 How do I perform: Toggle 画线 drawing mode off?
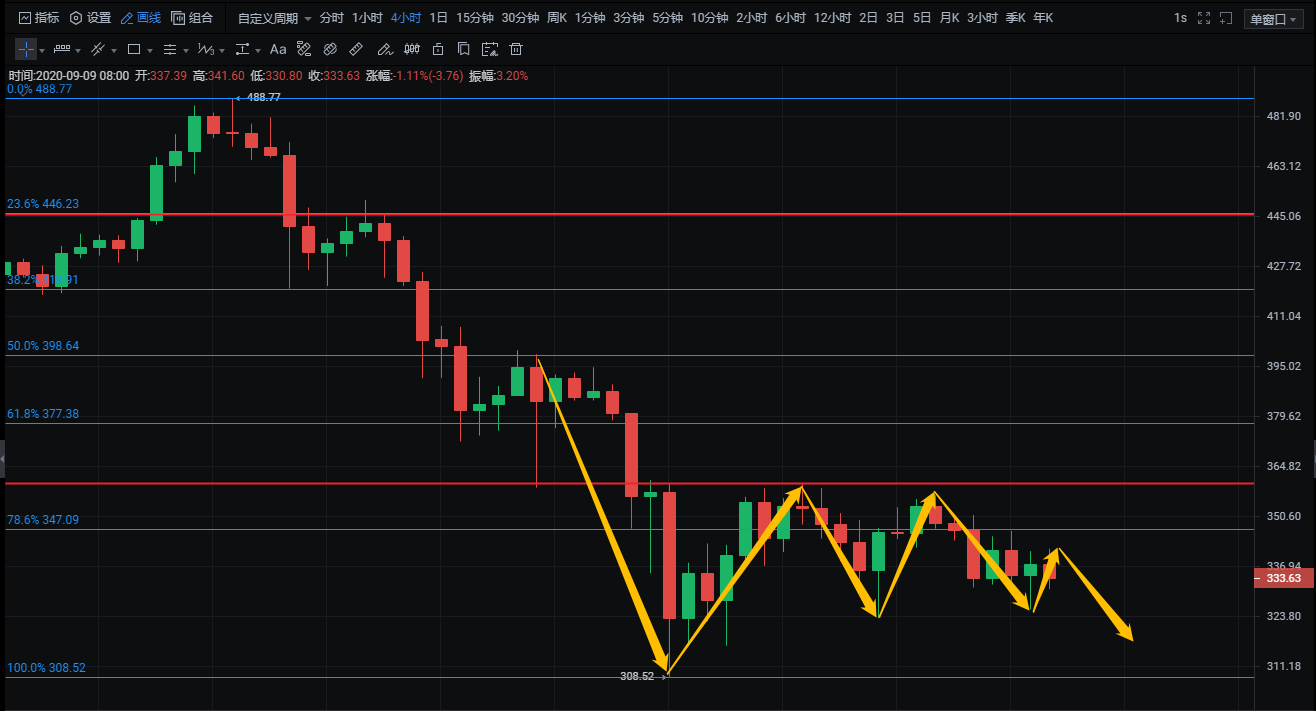pos(140,18)
